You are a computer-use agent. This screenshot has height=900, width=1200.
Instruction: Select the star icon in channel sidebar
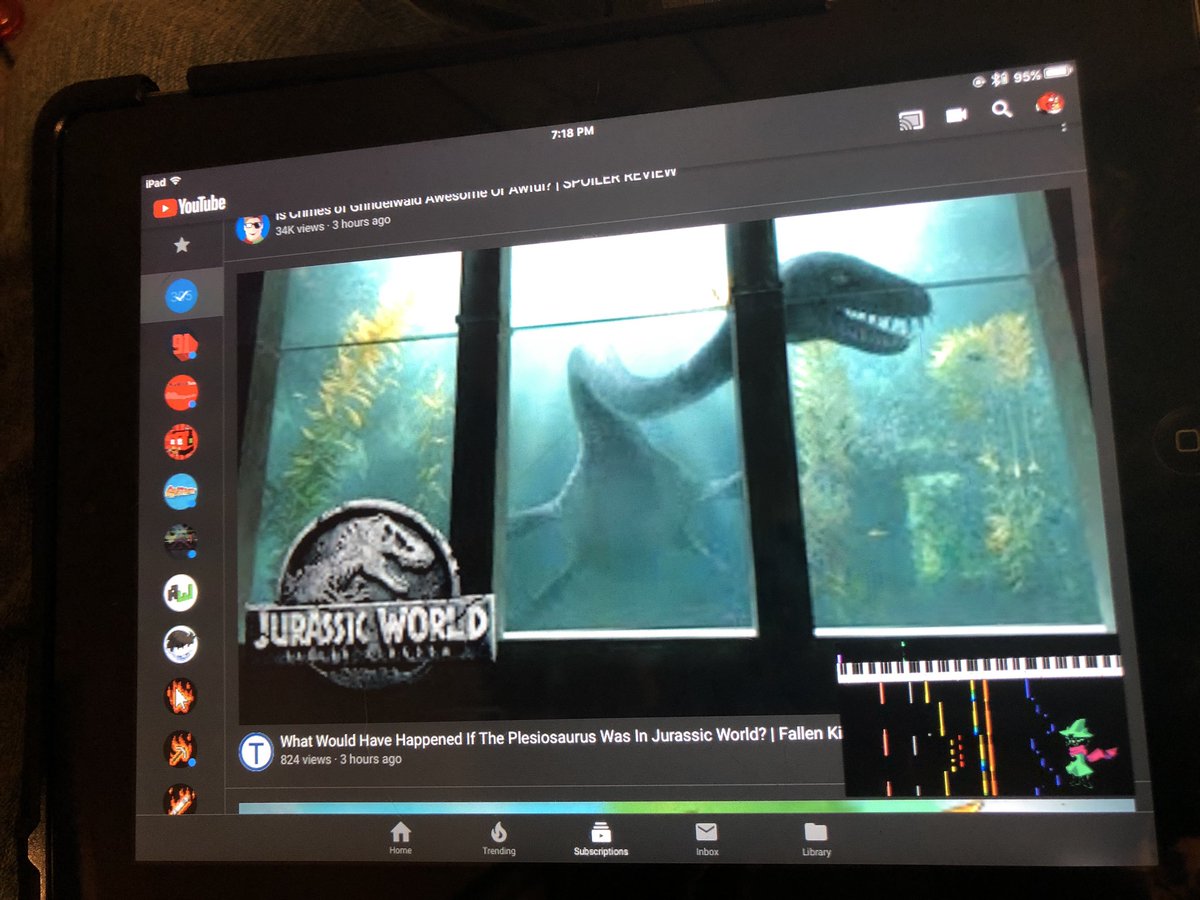[x=181, y=245]
